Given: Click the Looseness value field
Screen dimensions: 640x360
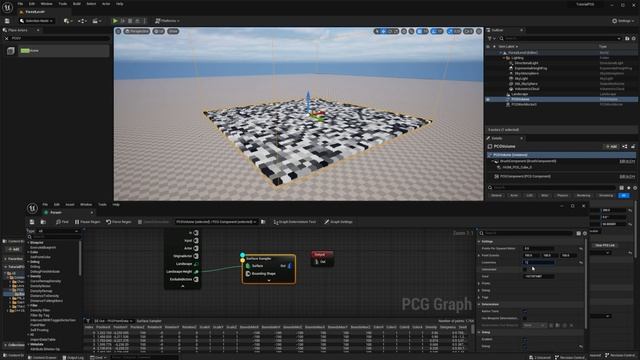Looking at the screenshot, I should click(539, 262).
